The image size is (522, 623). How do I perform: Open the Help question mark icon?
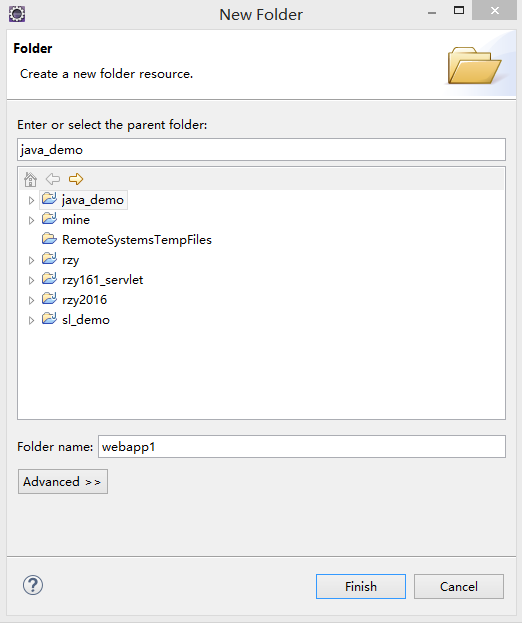coord(33,585)
